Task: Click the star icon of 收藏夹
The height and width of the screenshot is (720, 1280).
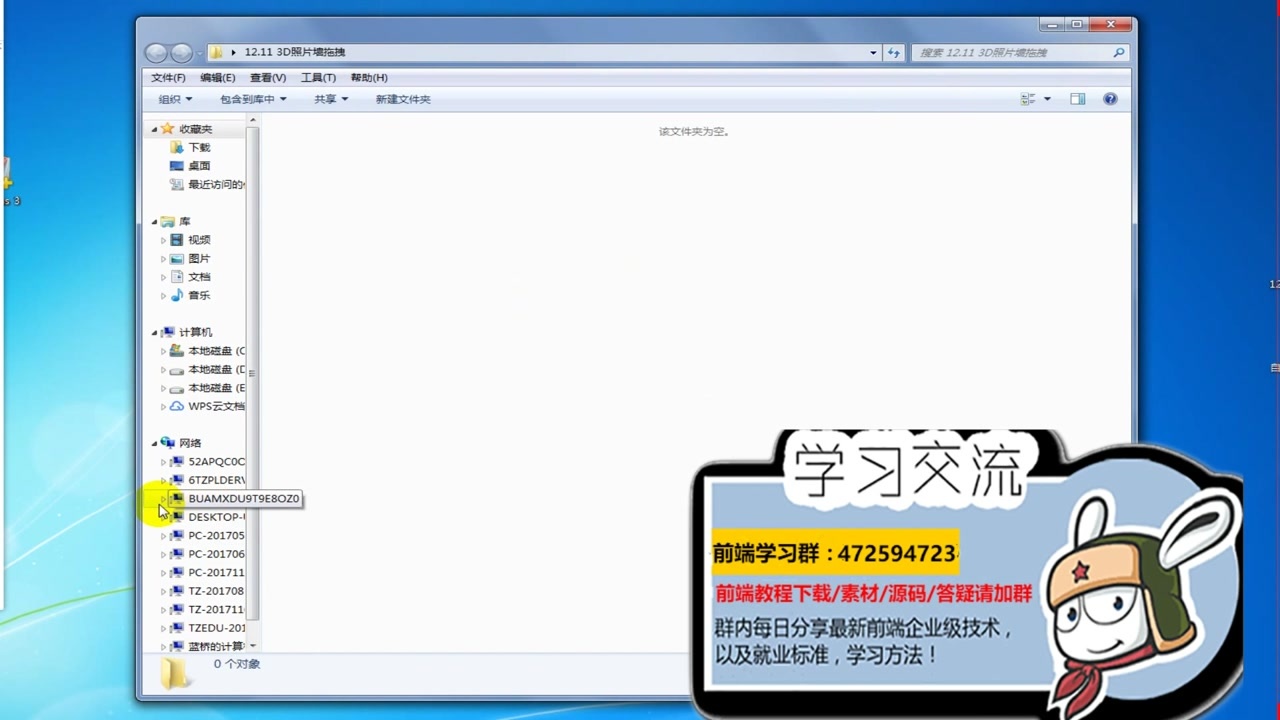Action: (168, 128)
